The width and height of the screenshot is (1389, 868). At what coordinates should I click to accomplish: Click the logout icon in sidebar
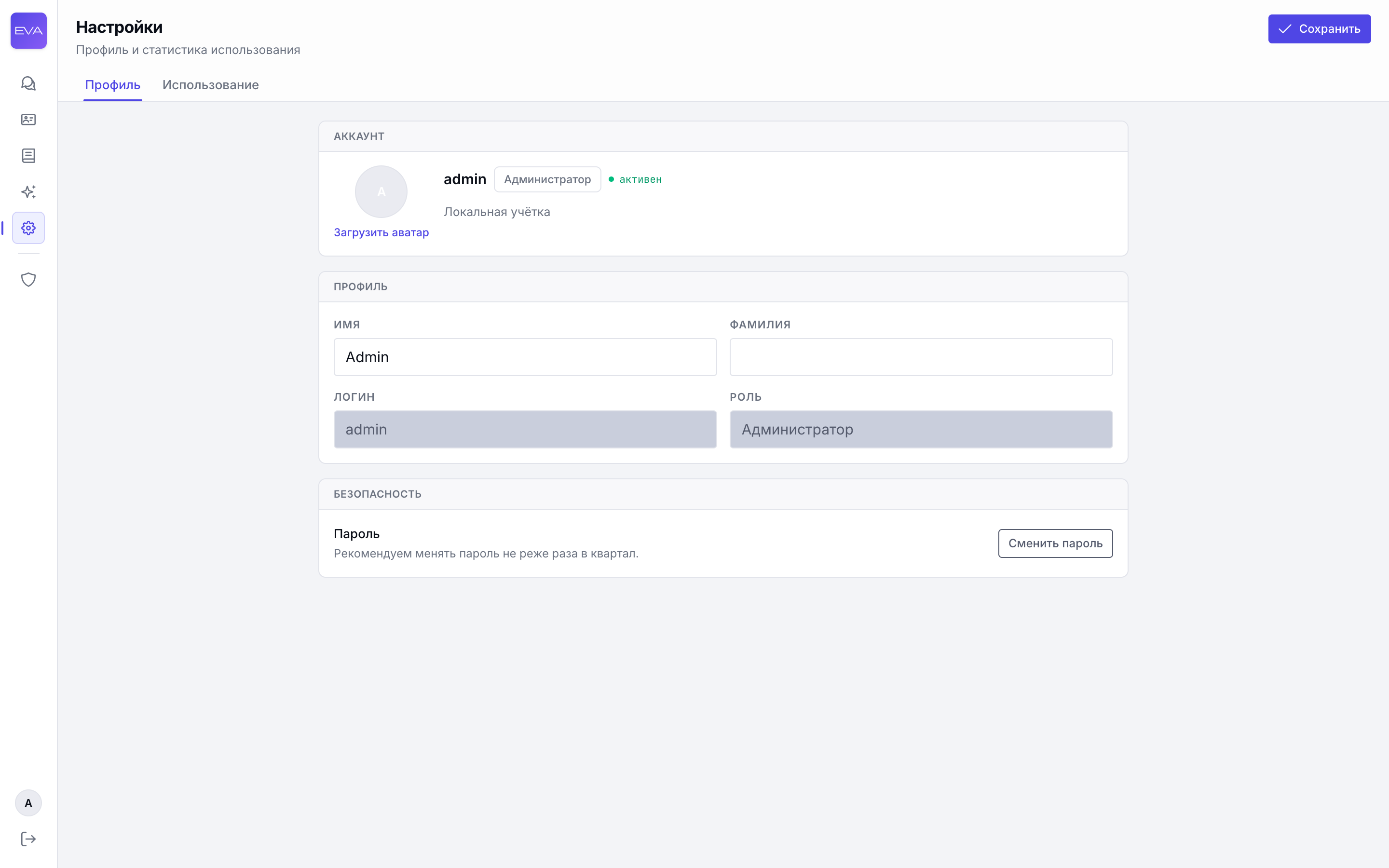28,839
